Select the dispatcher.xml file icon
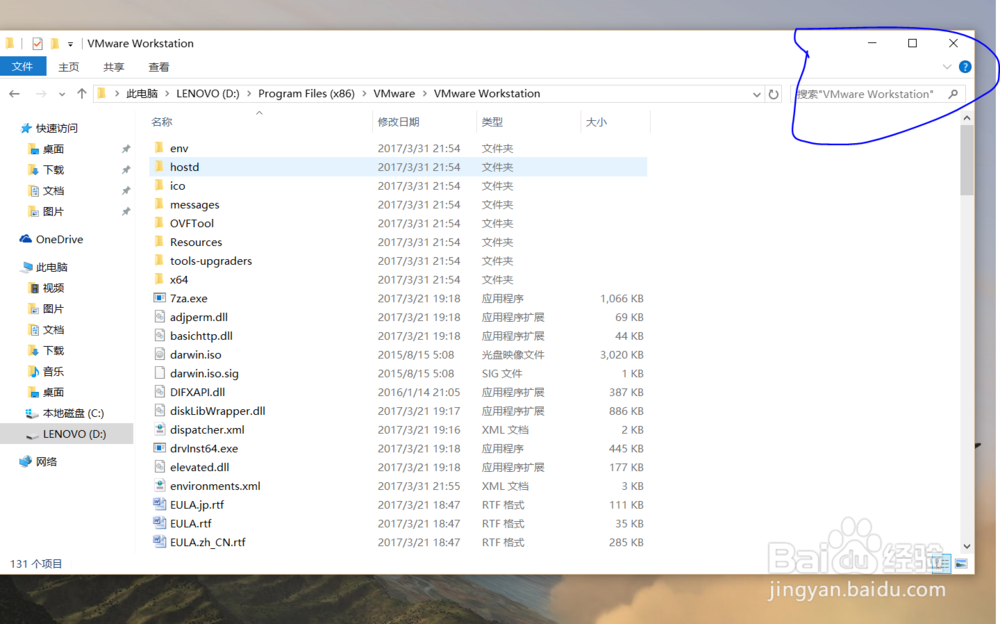This screenshot has height=624, width=1000. (159, 429)
